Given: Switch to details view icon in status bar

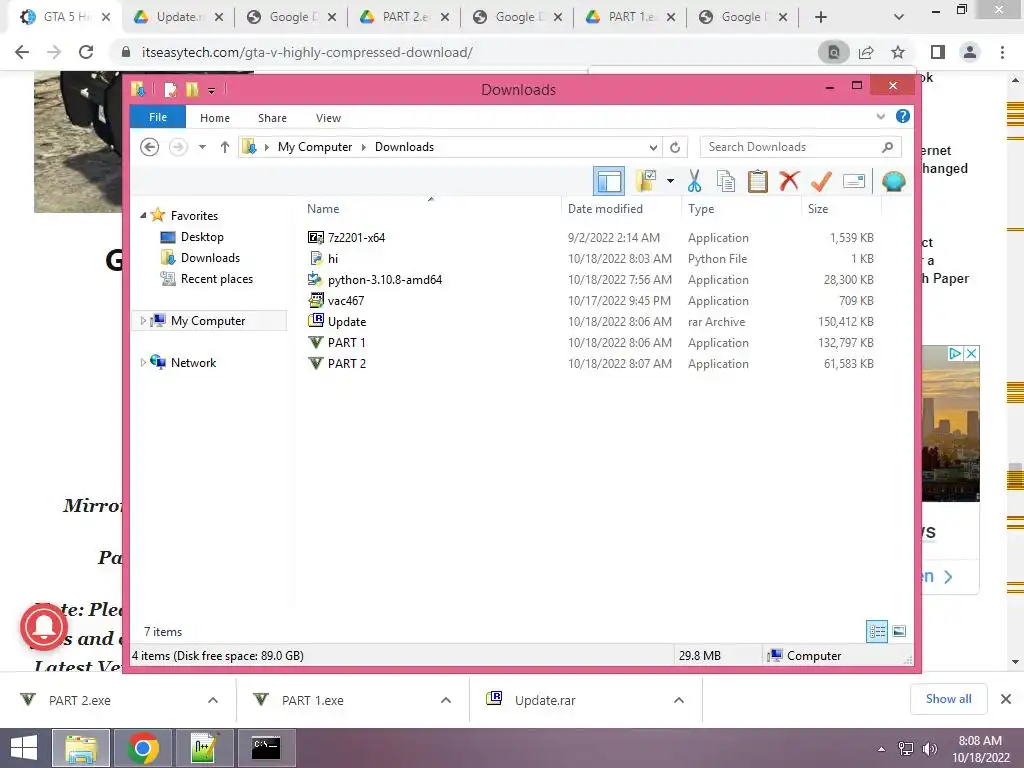Looking at the screenshot, I should (876, 631).
